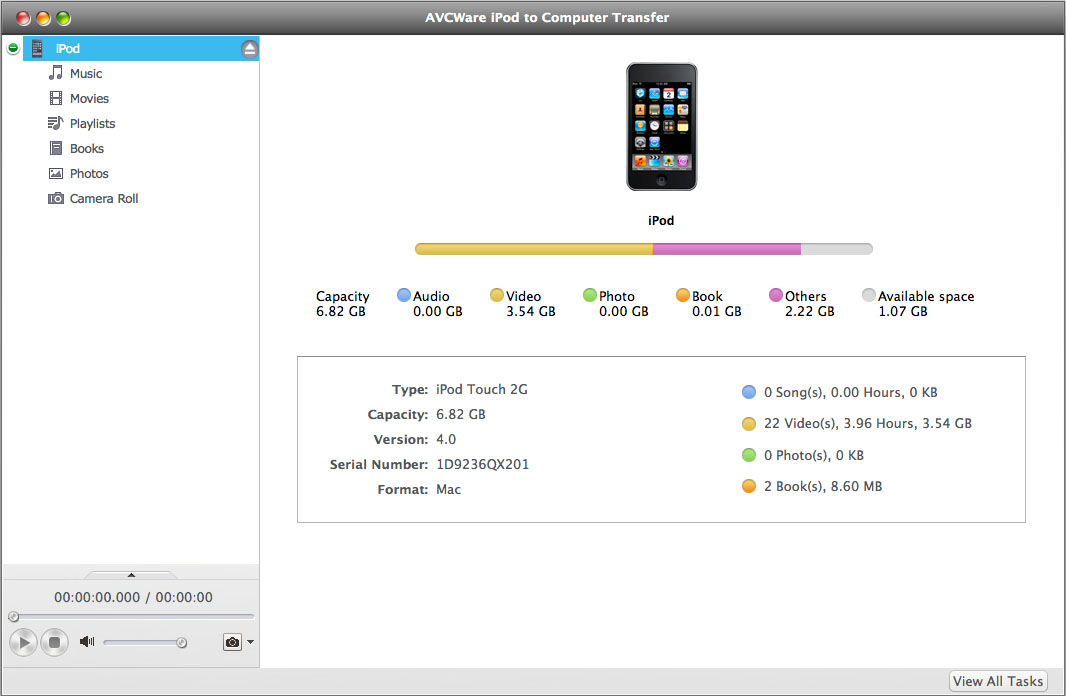The image size is (1066, 696).
Task: Click the blue Audio legend dot
Action: coord(404,295)
